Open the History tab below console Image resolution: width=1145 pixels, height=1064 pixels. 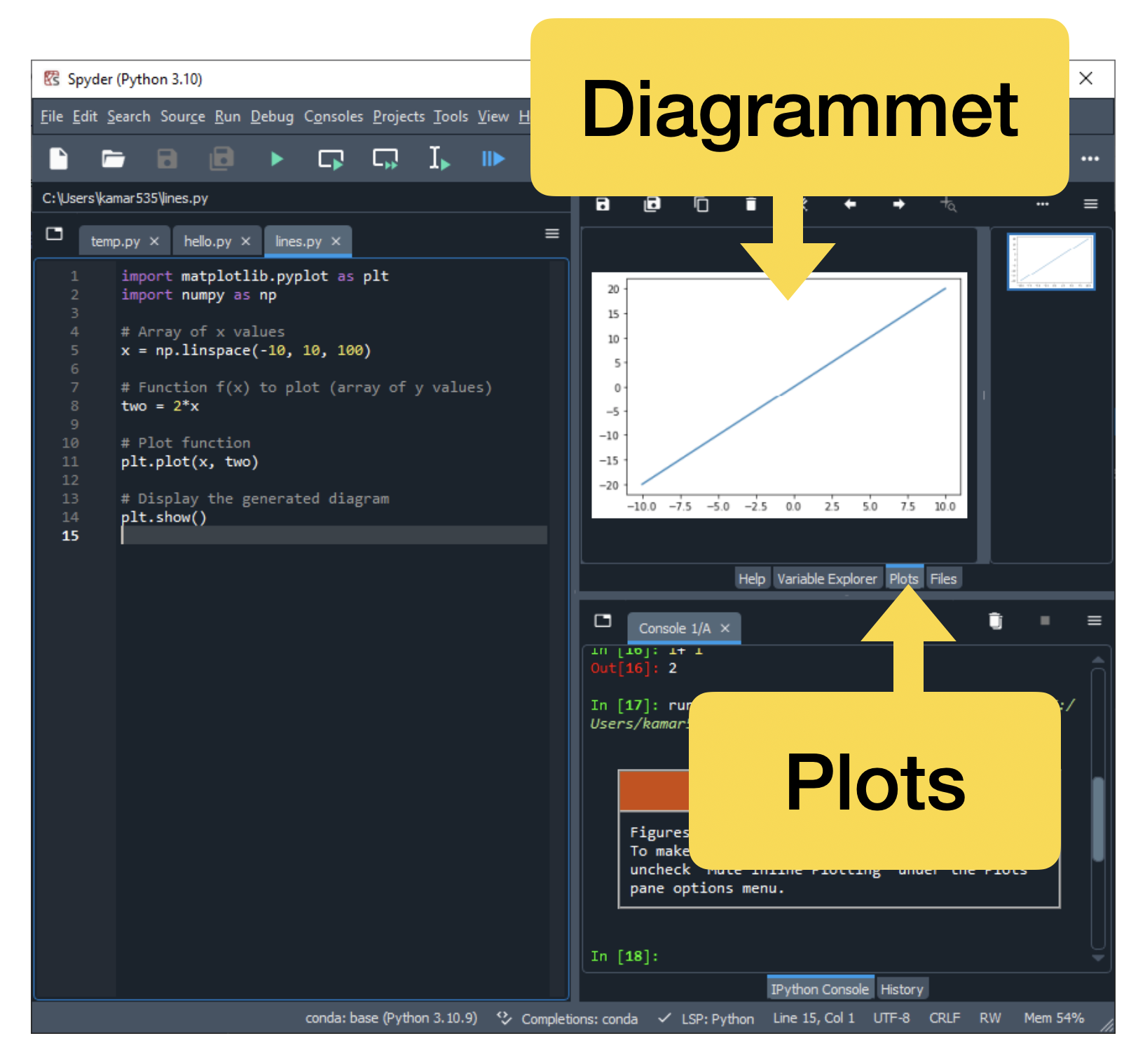902,989
